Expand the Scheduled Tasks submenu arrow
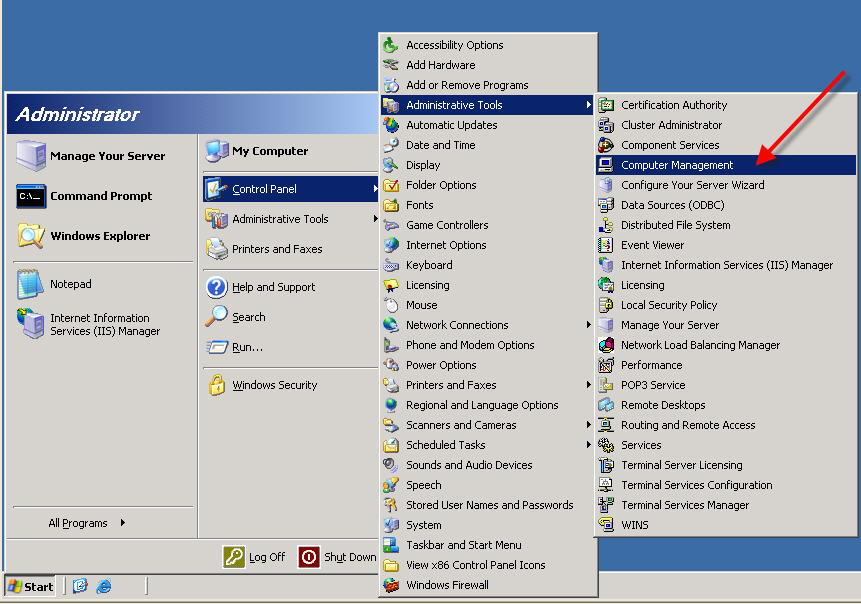Image resolution: width=861 pixels, height=604 pixels. pyautogui.click(x=588, y=445)
